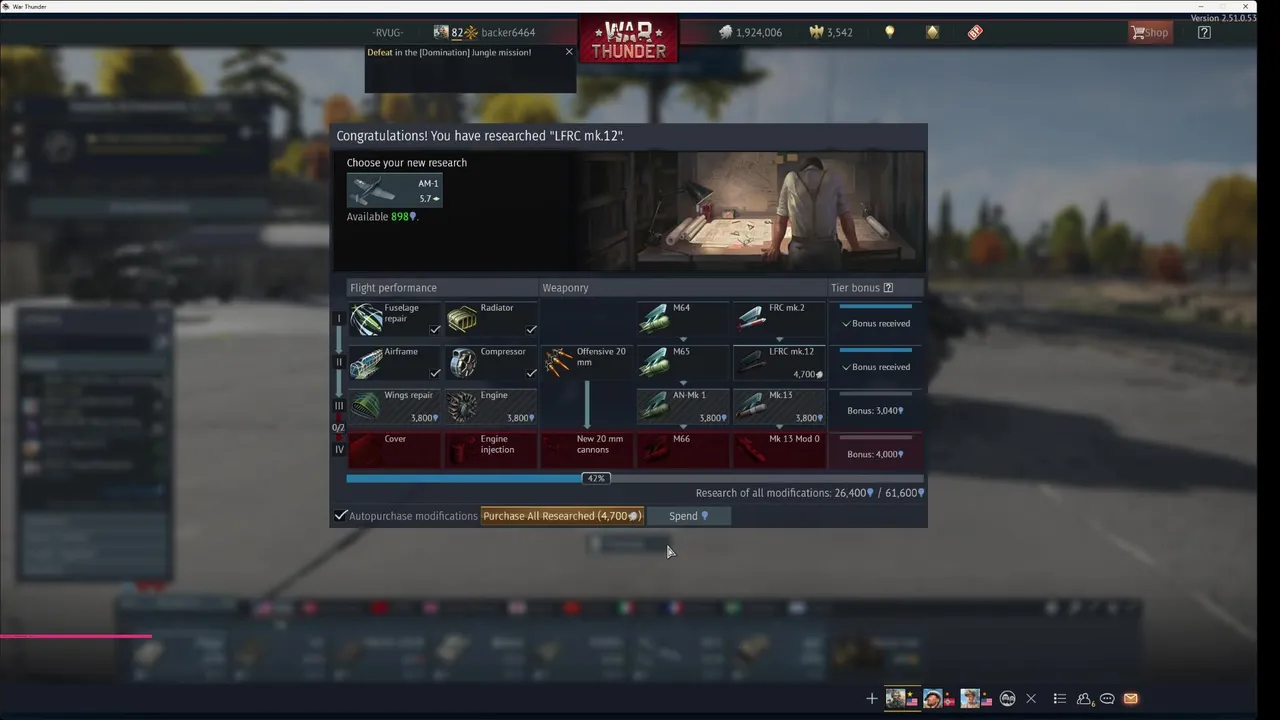The image size is (1280, 720).
Task: Click the plus icon to invite squad member
Action: click(x=872, y=699)
